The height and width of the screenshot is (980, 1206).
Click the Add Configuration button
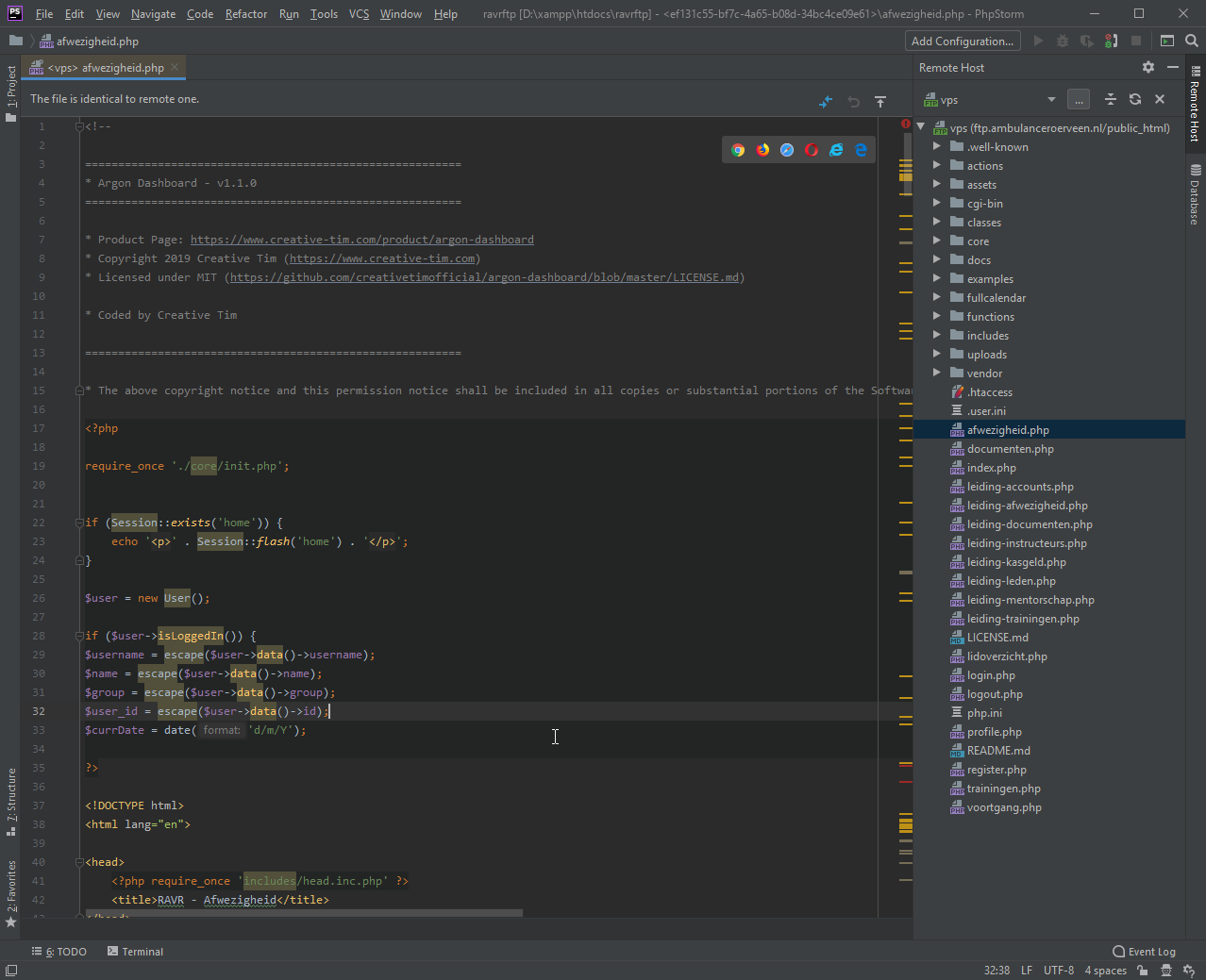pos(962,41)
